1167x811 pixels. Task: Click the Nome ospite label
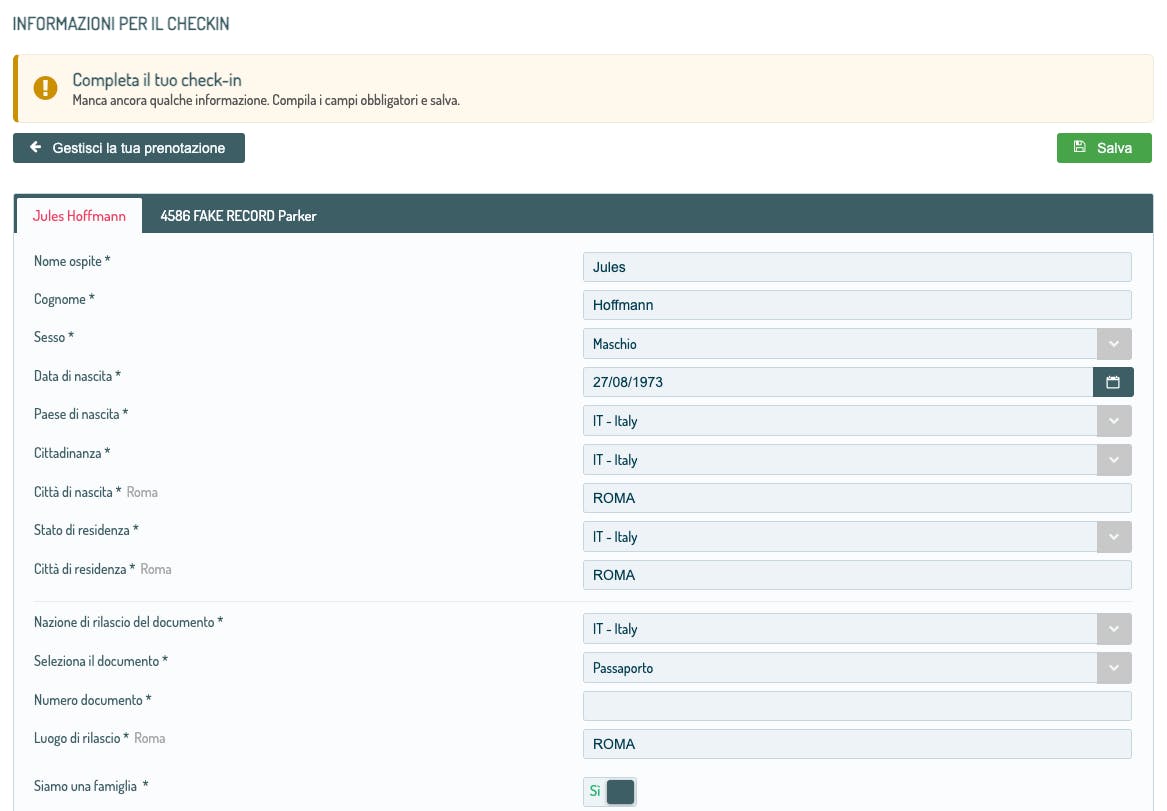[x=71, y=261]
